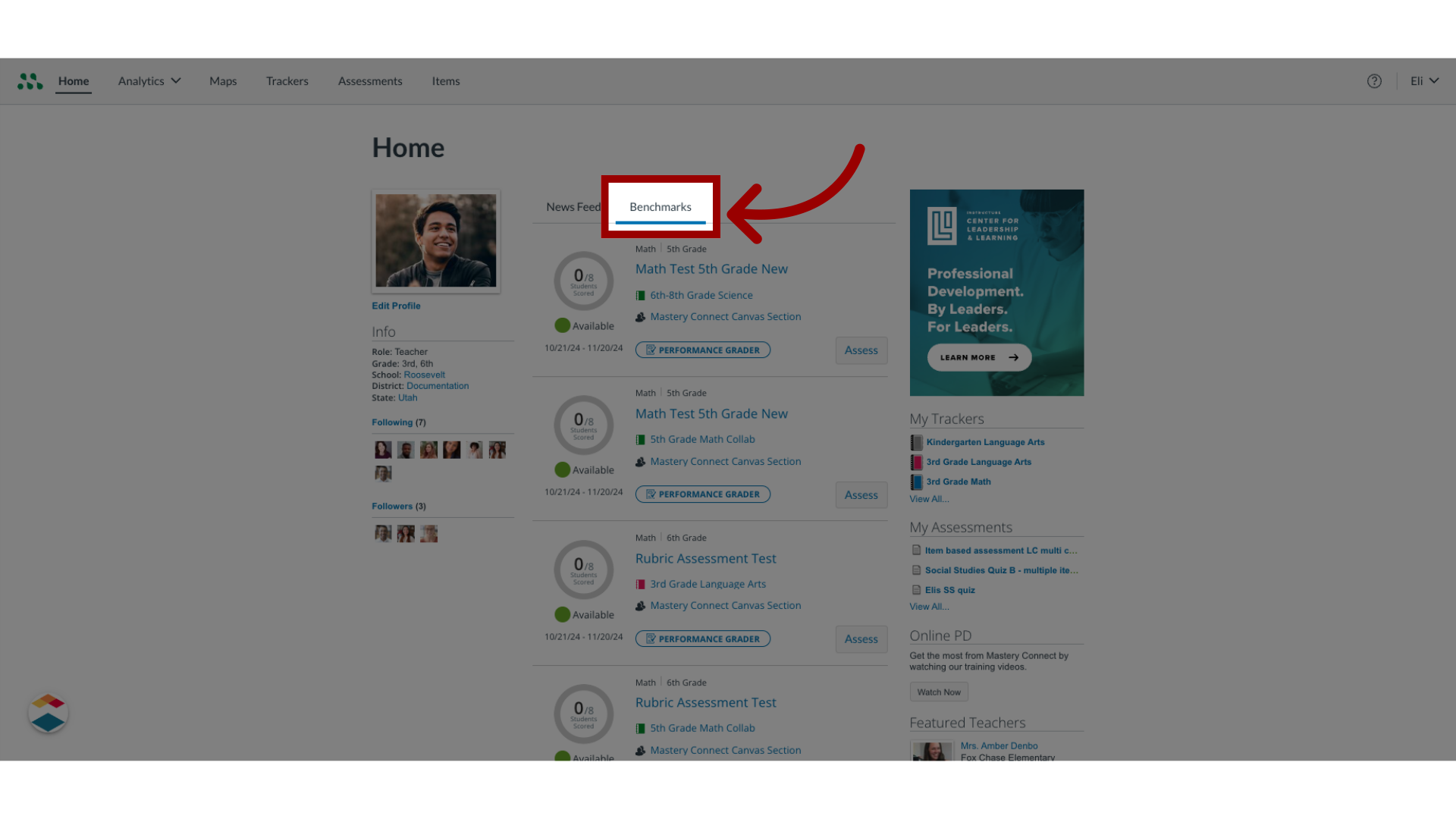
Task: Expand the Followers section avatars
Action: pos(391,505)
